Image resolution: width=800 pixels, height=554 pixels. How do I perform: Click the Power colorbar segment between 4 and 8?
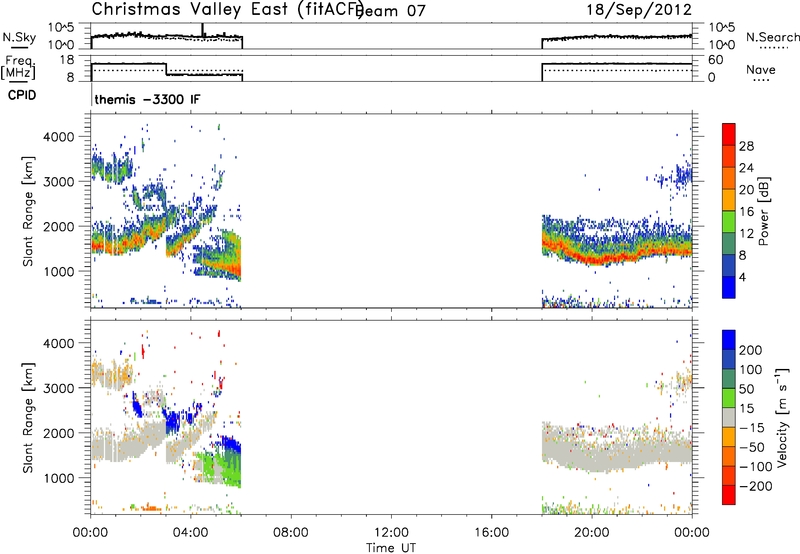(729, 265)
